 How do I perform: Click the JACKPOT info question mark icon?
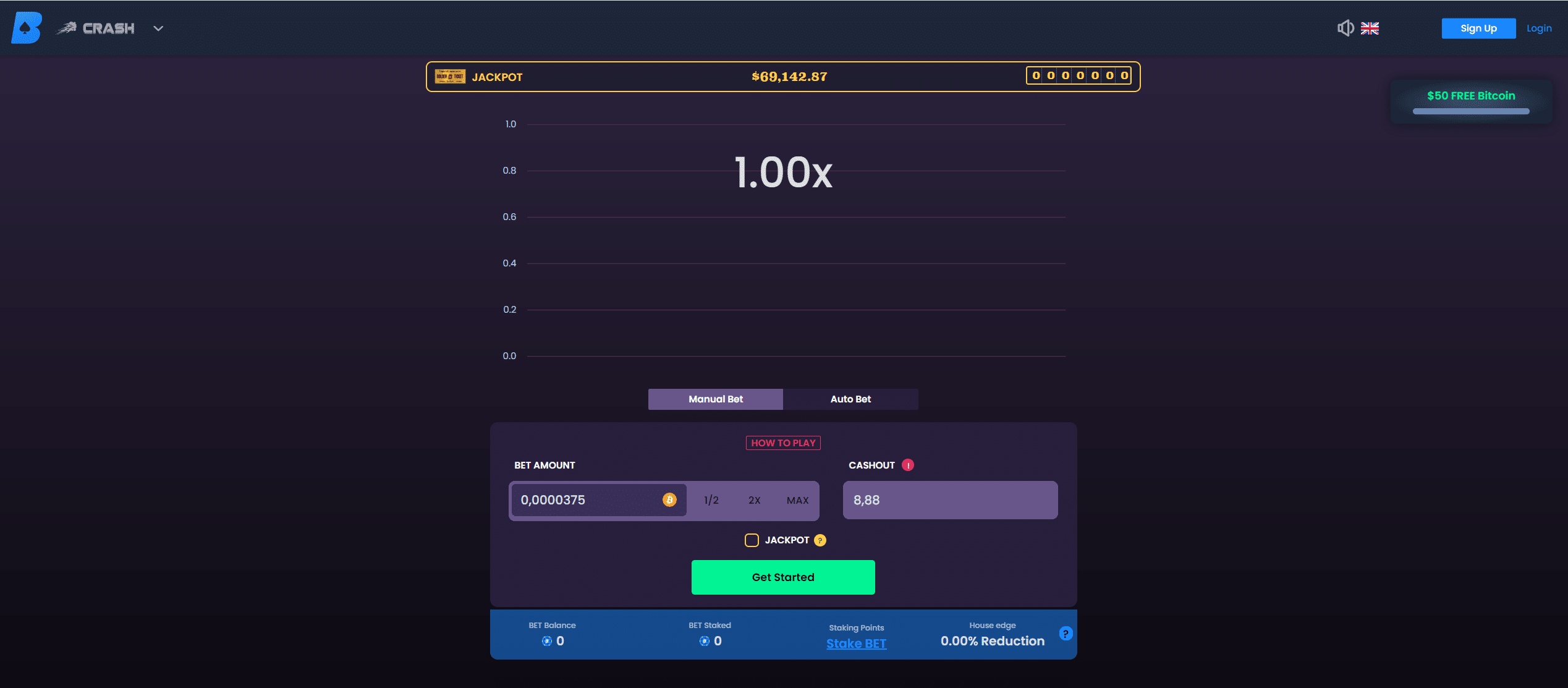click(819, 540)
